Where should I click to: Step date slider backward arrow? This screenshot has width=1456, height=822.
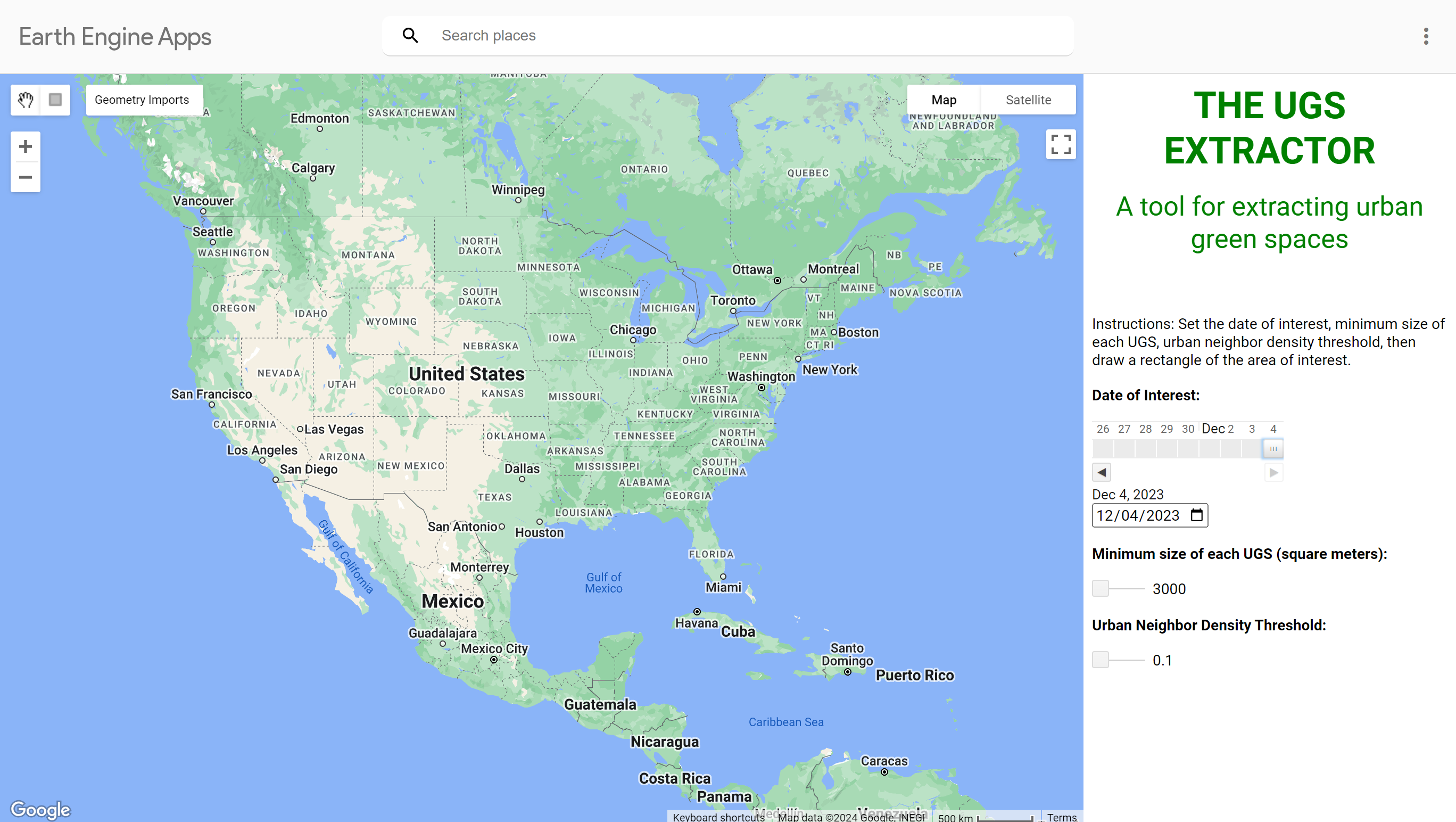point(1101,472)
